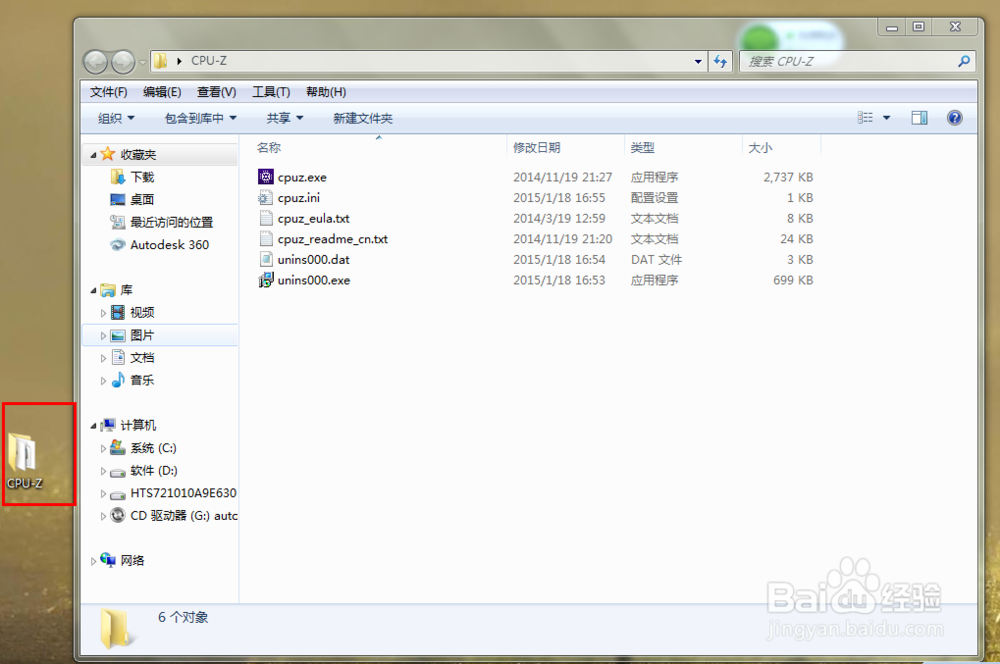The width and height of the screenshot is (1000, 664).
Task: Expand the 网络 node
Action: [93, 561]
